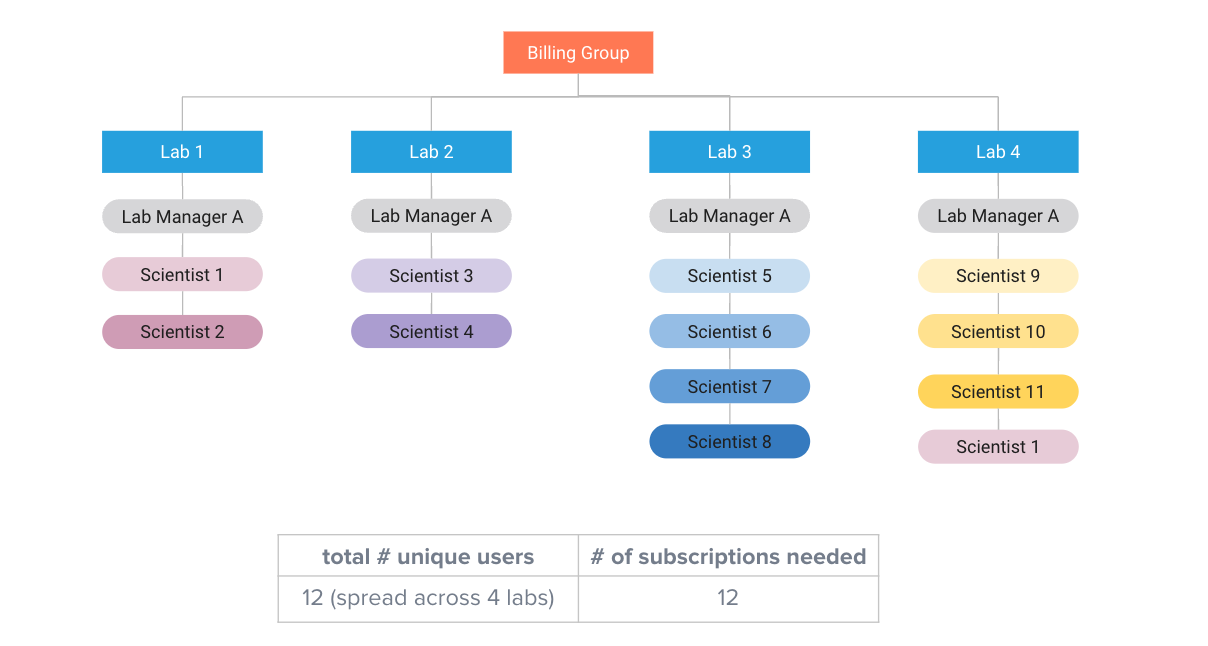This screenshot has height=646, width=1208.
Task: Click Scientist 1 under Lab 4
Action: click(x=998, y=447)
